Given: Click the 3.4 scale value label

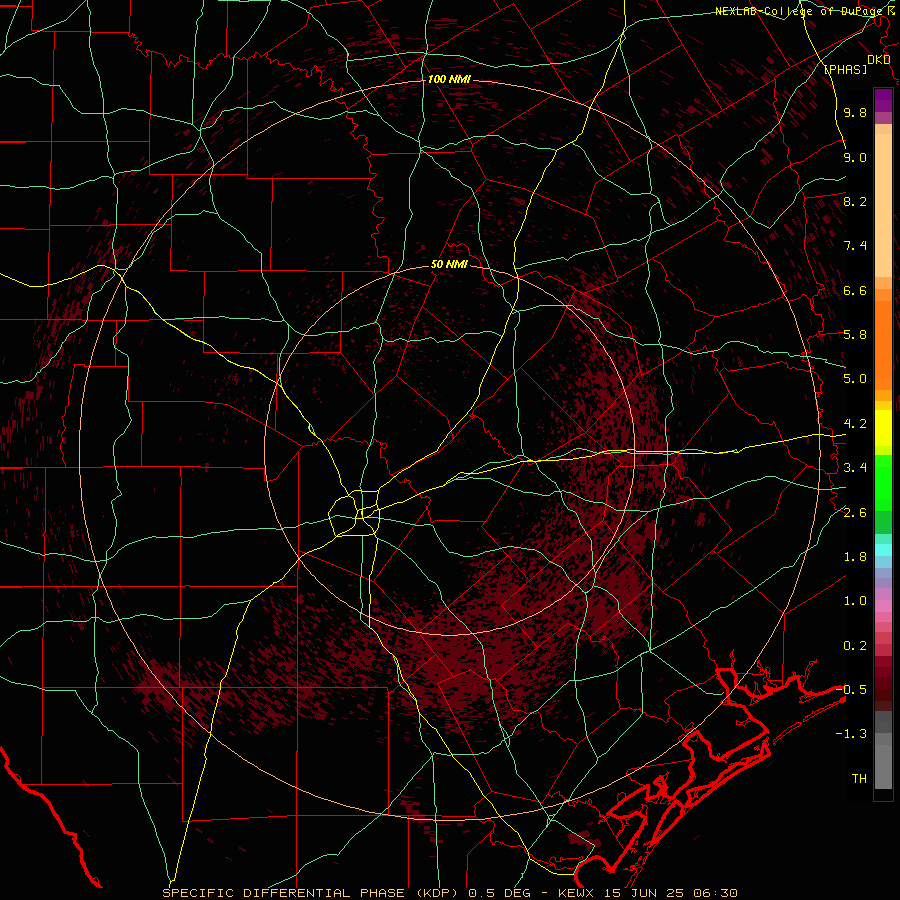Looking at the screenshot, I should 855,468.
